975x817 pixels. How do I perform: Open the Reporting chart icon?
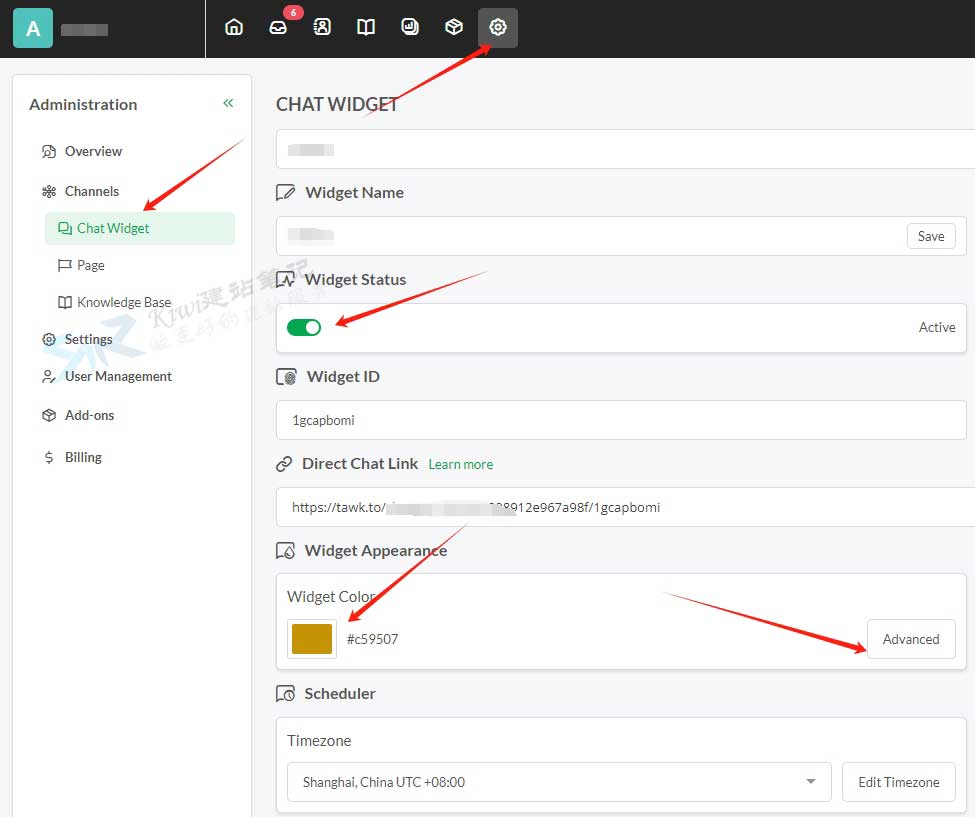pyautogui.click(x=410, y=28)
